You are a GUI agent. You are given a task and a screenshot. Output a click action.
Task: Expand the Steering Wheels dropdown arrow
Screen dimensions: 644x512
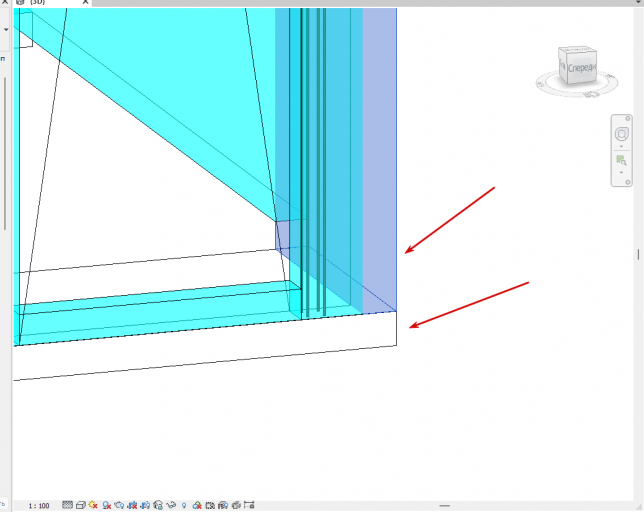[621, 147]
